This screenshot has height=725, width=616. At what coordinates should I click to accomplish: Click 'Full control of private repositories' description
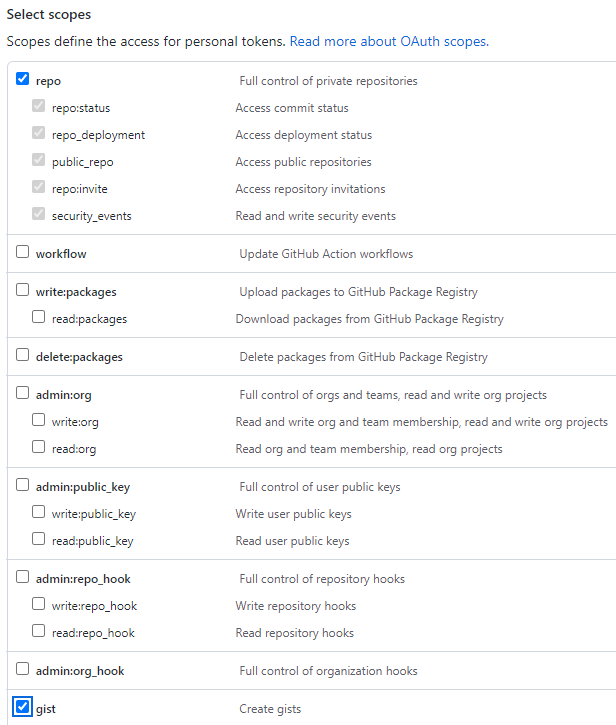click(328, 81)
